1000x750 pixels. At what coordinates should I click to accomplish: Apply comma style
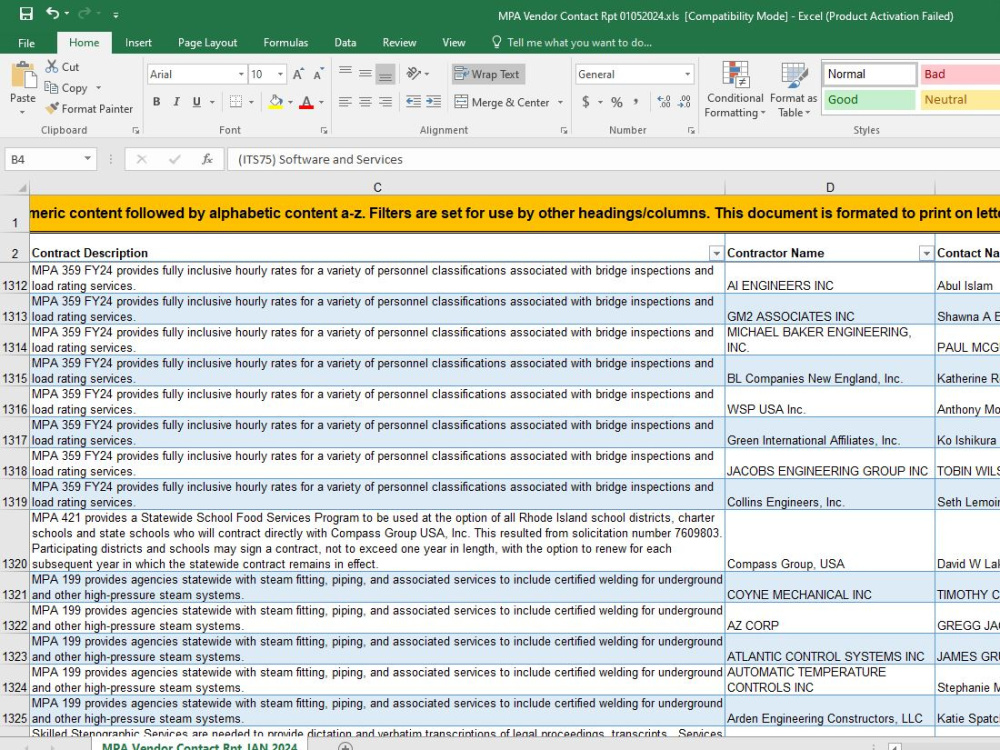coord(636,102)
